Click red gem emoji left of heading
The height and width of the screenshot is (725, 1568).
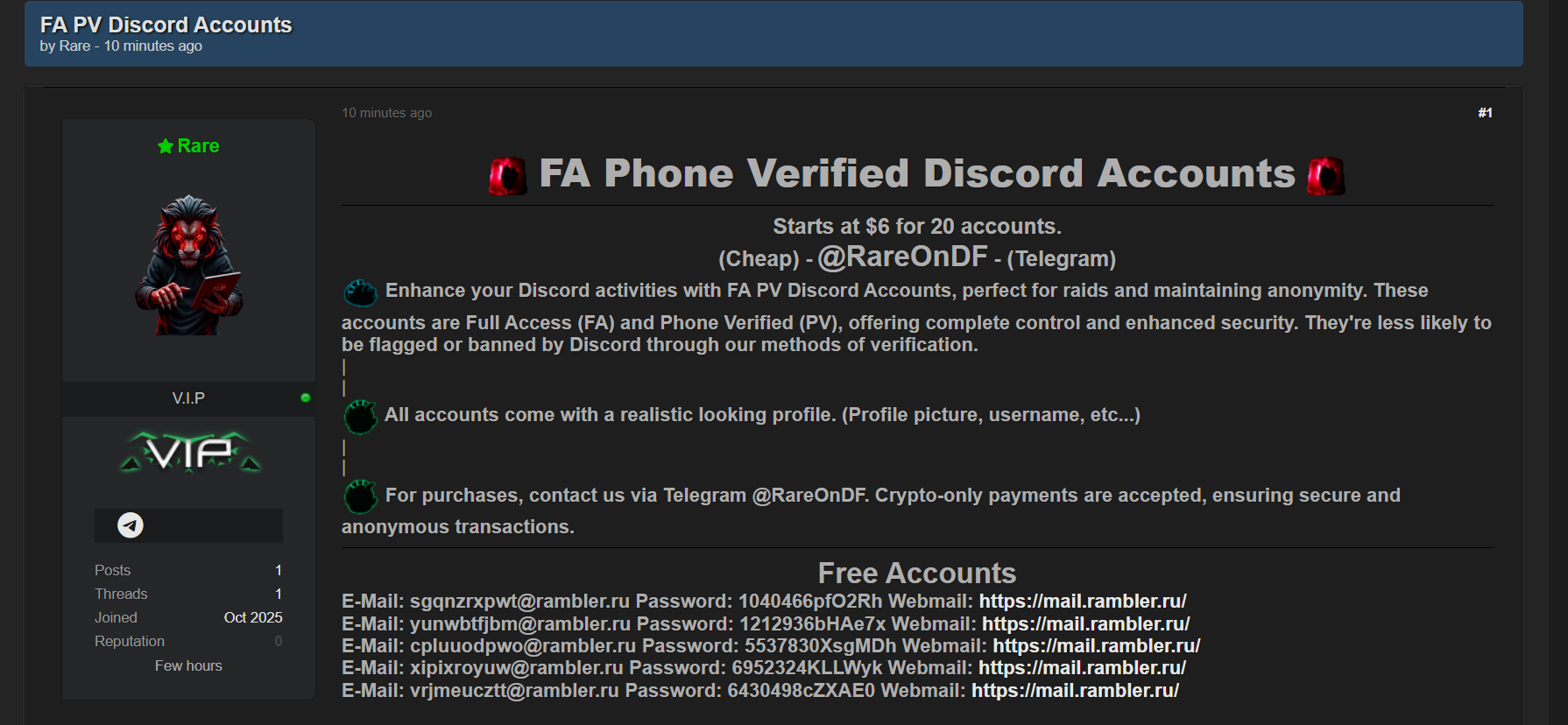pos(507,175)
